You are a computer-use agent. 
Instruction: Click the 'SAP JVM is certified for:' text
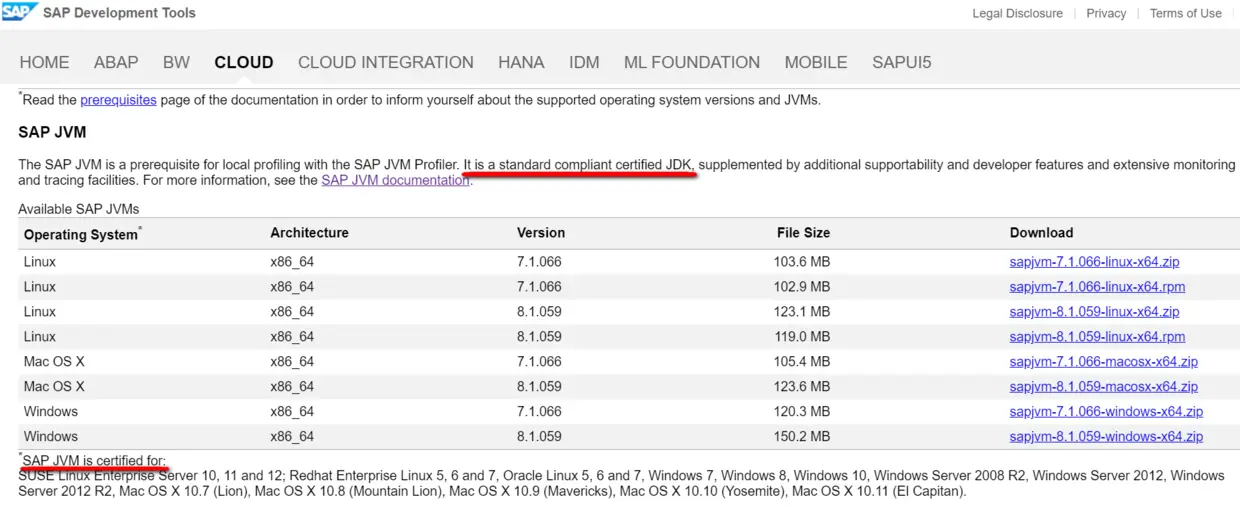coord(94,461)
